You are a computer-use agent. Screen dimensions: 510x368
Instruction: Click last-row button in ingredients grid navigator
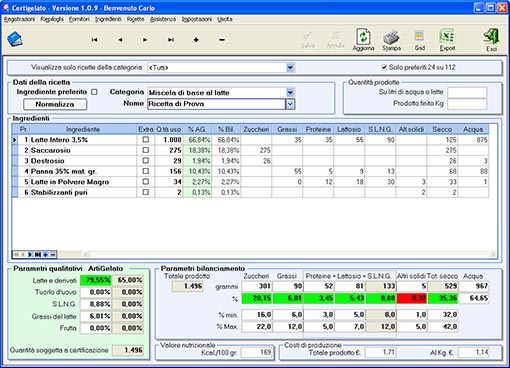[x=38, y=254]
